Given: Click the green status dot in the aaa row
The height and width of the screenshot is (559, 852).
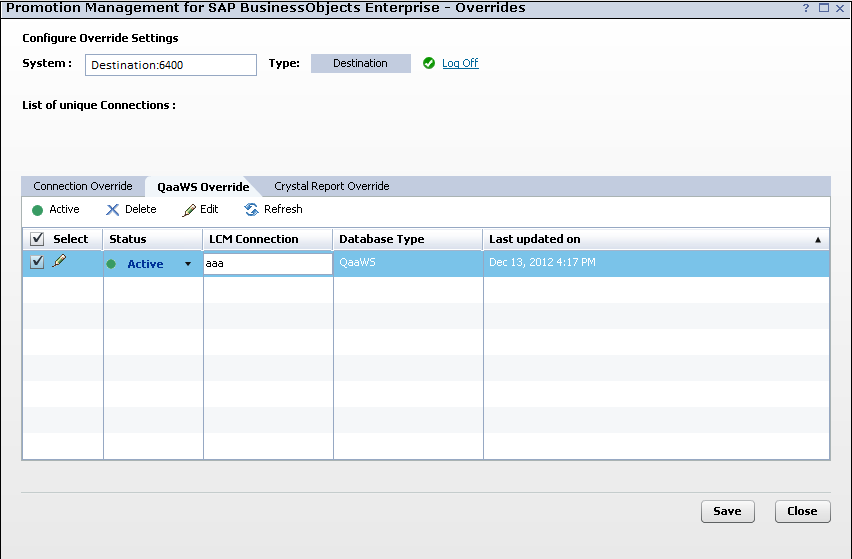Looking at the screenshot, I should click(x=111, y=264).
